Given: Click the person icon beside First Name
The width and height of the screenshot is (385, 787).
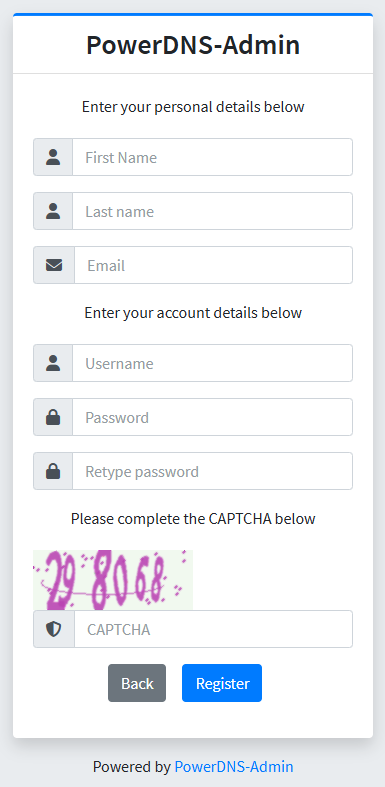Looking at the screenshot, I should click(x=53, y=157).
